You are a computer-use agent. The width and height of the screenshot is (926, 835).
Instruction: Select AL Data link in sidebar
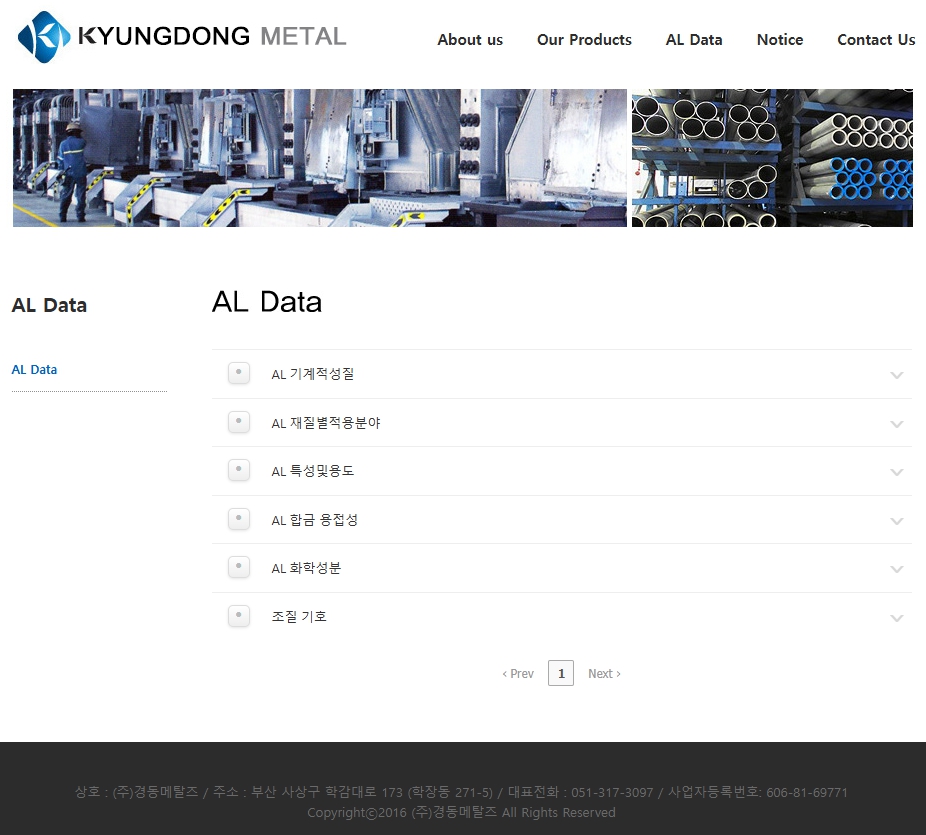click(x=34, y=370)
